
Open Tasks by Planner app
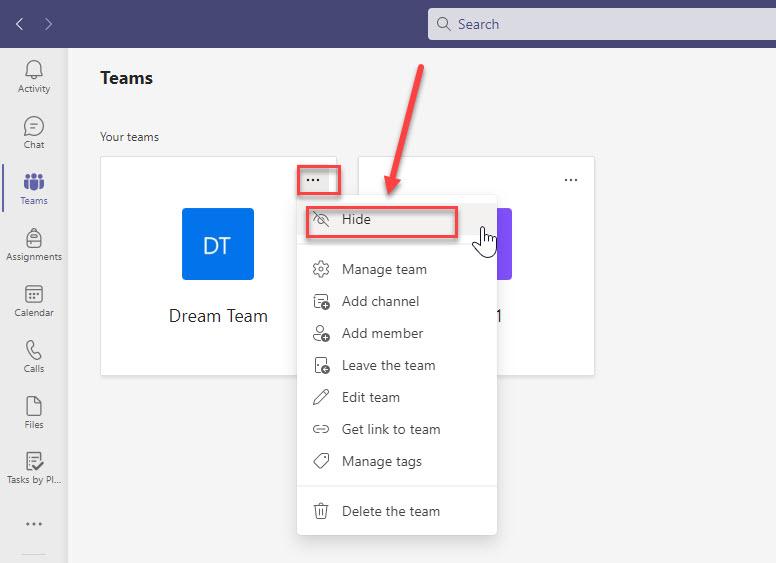(x=34, y=468)
